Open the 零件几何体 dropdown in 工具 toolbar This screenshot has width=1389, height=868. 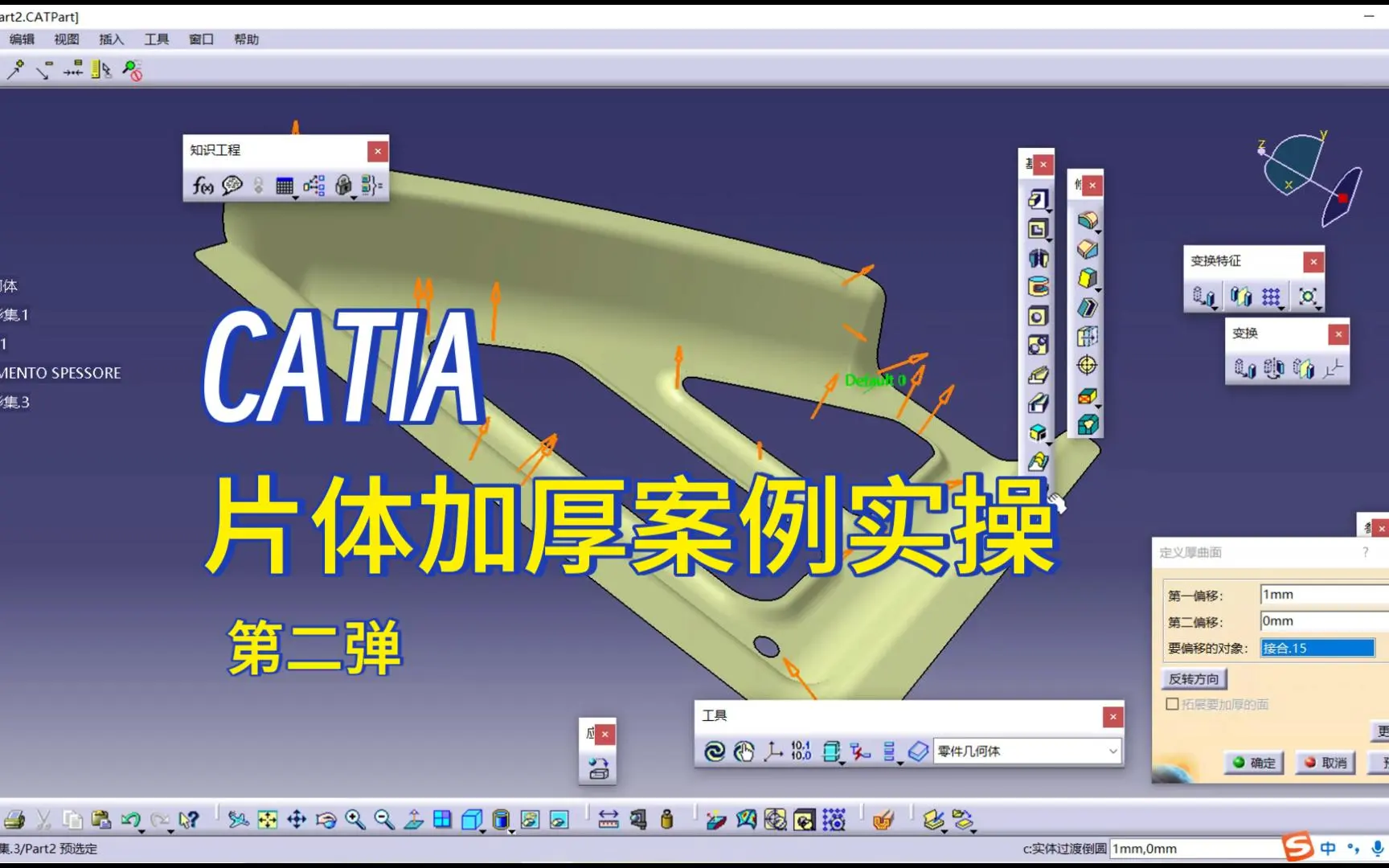[x=1113, y=751]
